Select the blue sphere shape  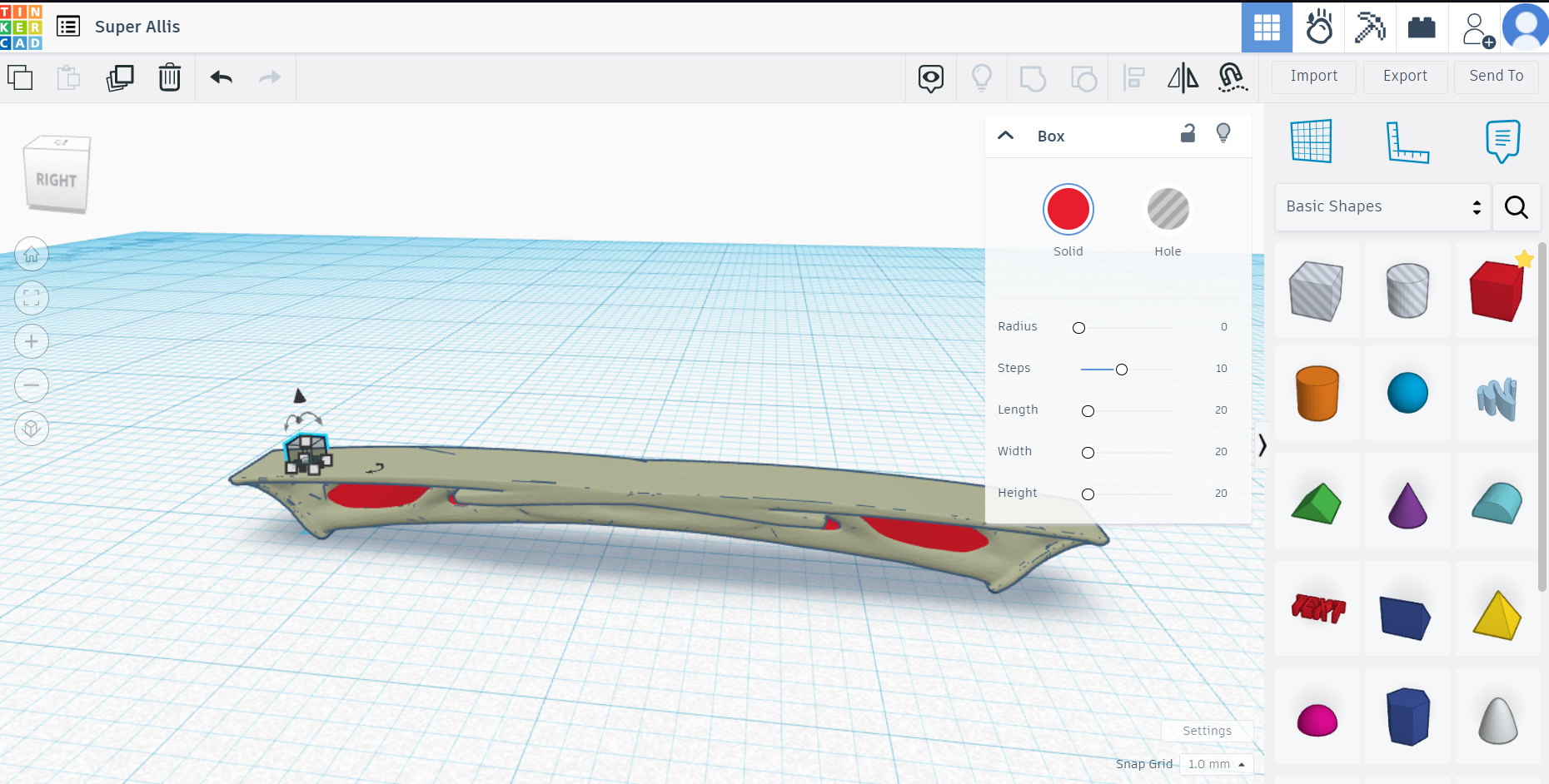[1408, 393]
